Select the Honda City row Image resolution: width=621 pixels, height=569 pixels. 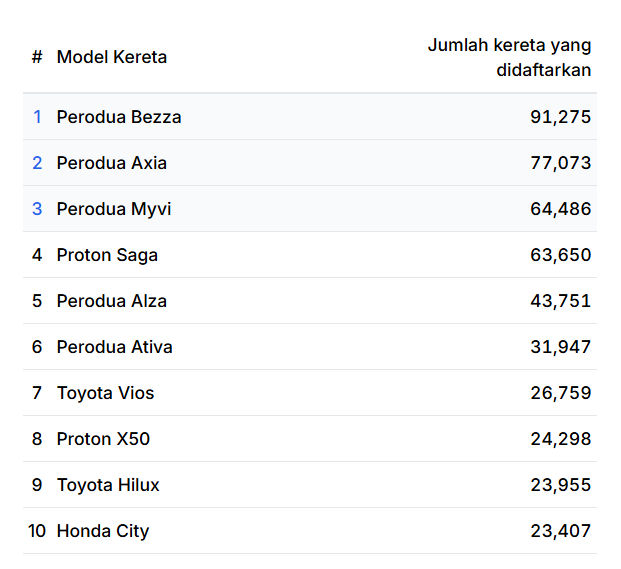point(103,531)
